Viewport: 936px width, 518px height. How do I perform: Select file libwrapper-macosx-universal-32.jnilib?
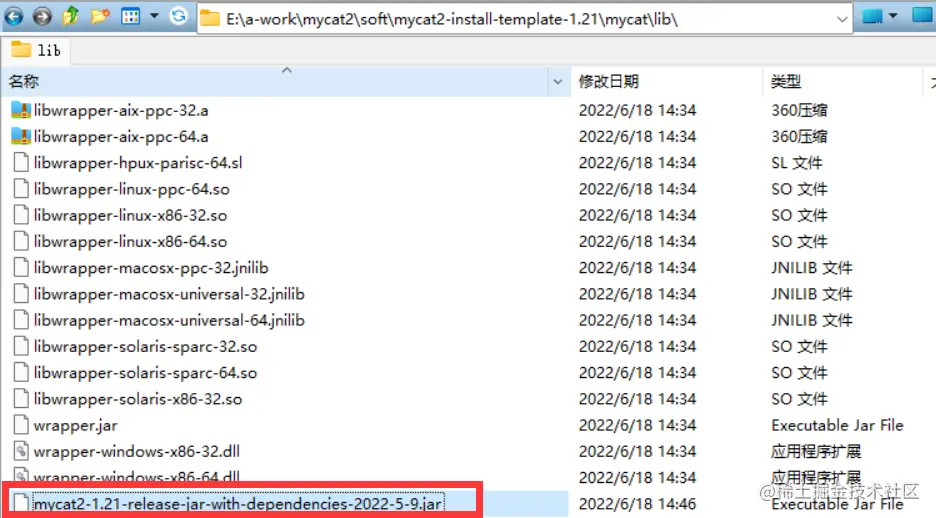tap(169, 294)
